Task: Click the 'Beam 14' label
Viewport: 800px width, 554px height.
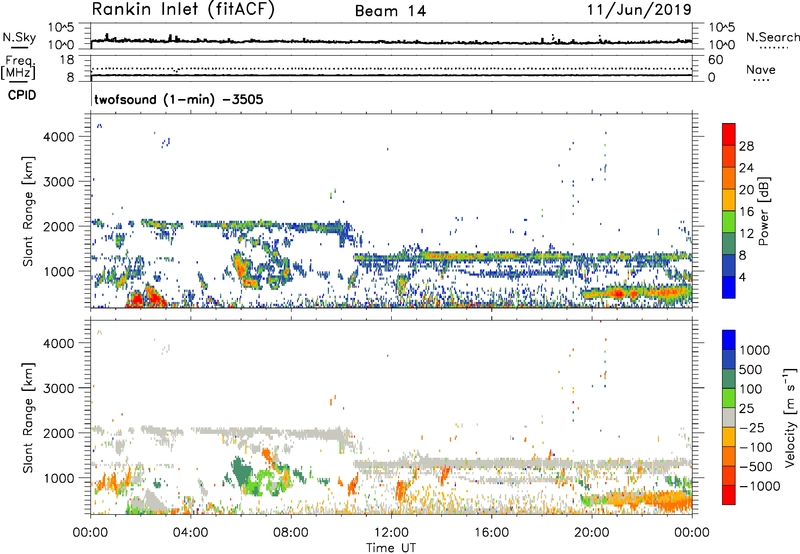Action: [390, 11]
